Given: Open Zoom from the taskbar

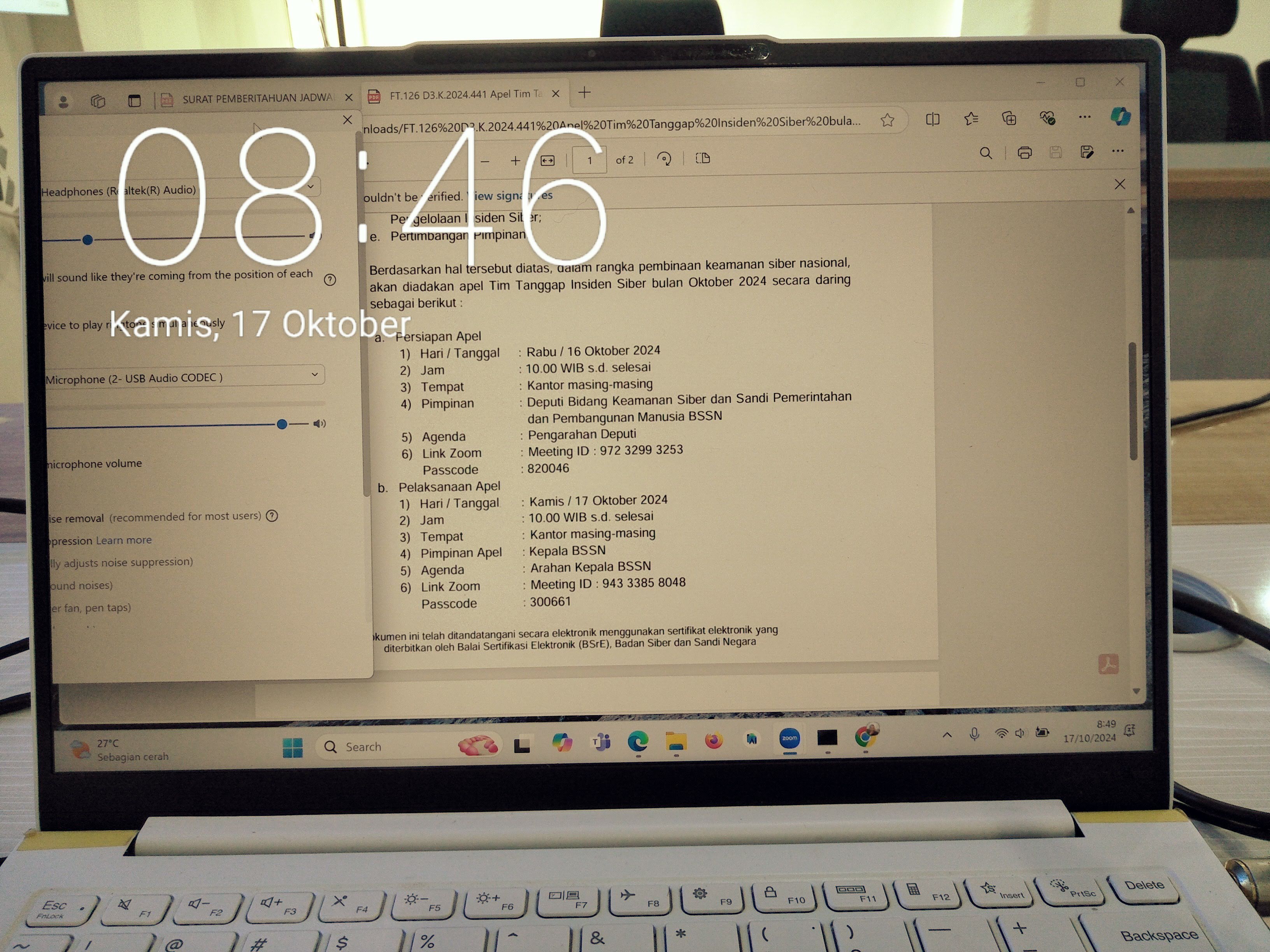Looking at the screenshot, I should pos(789,739).
